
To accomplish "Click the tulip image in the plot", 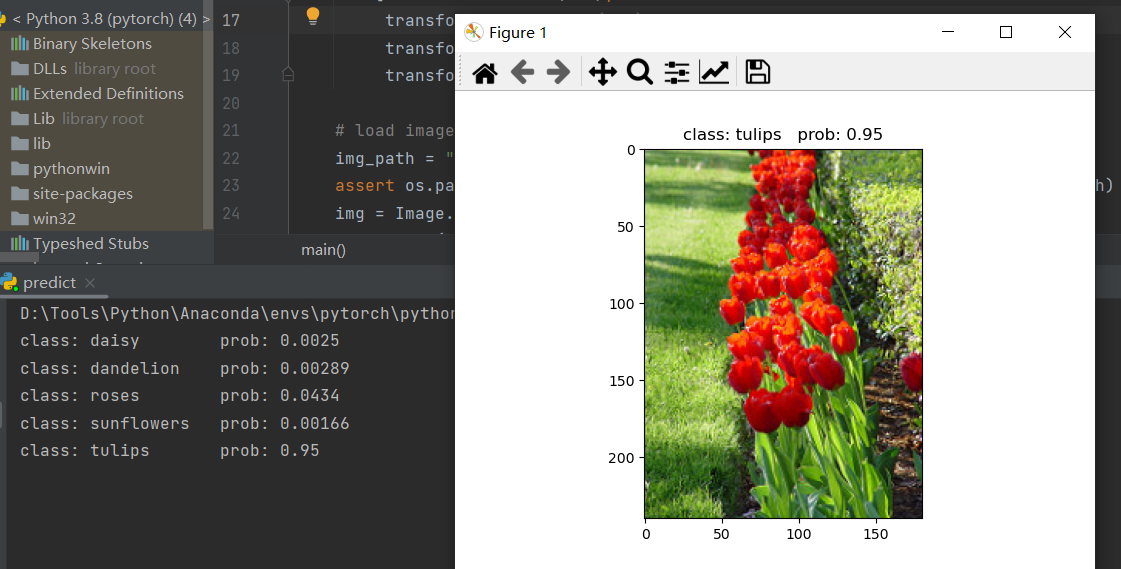I will pyautogui.click(x=784, y=334).
